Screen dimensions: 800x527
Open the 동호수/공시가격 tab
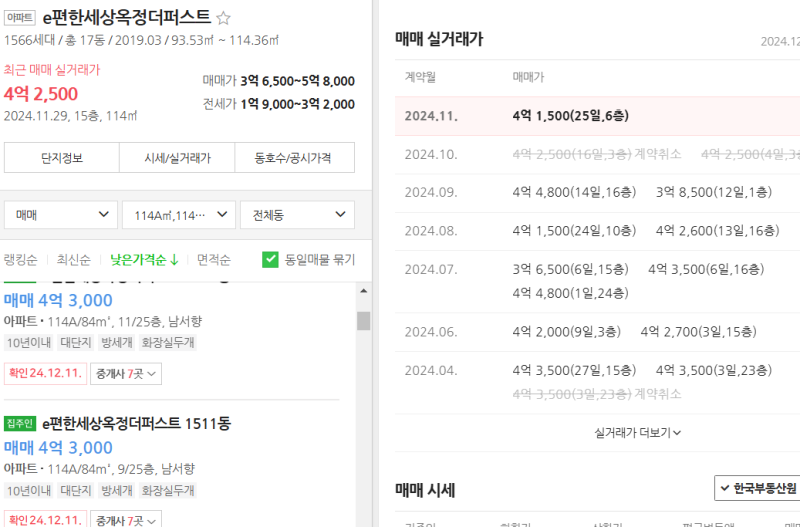tap(294, 158)
